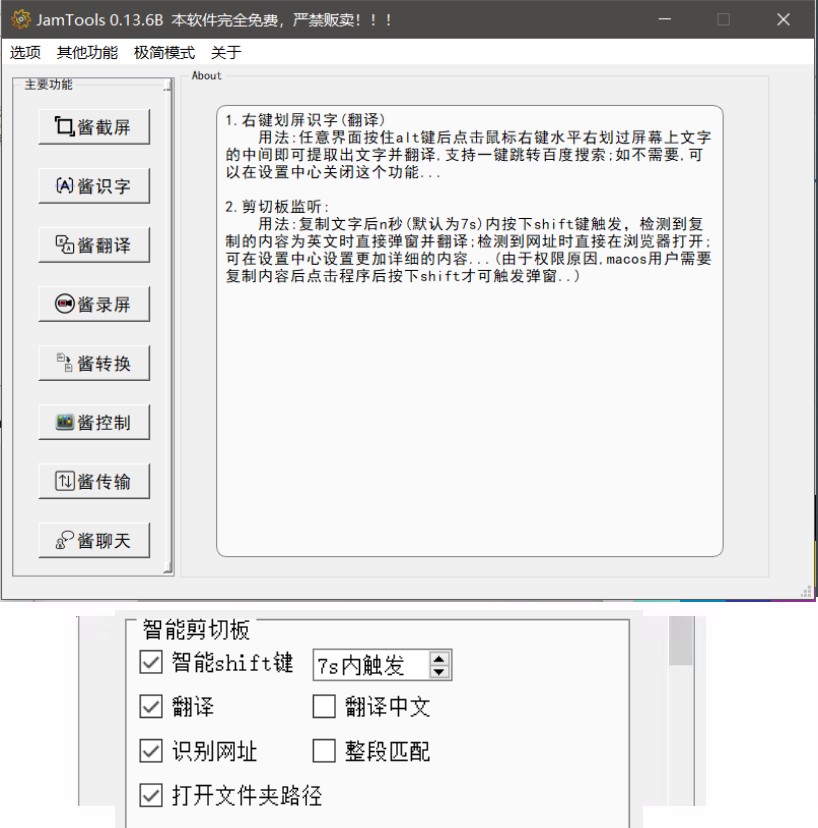
Task: Click the 主要功能 group label
Action: [49, 84]
